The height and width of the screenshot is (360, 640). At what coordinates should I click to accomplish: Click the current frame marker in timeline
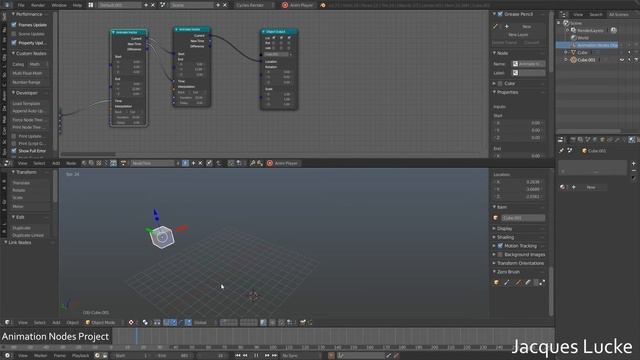(x=136, y=337)
